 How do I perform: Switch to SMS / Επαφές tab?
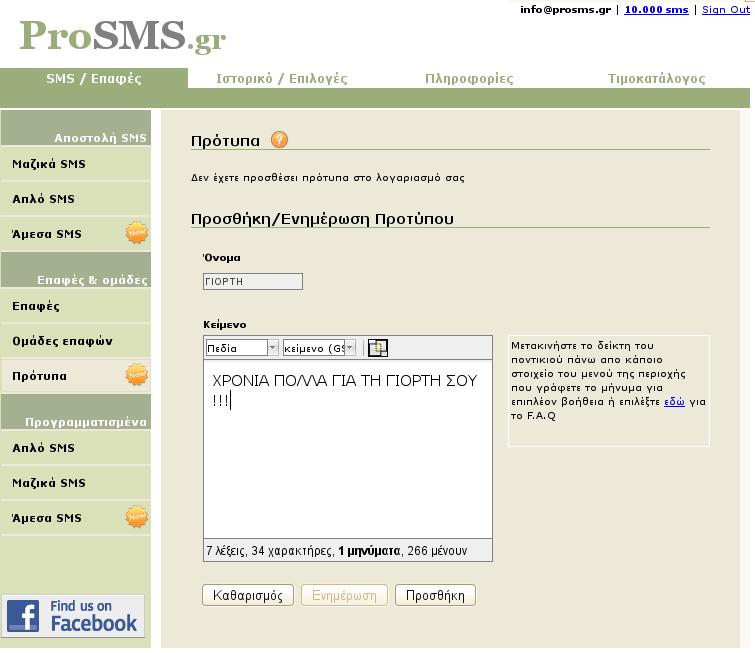point(94,78)
